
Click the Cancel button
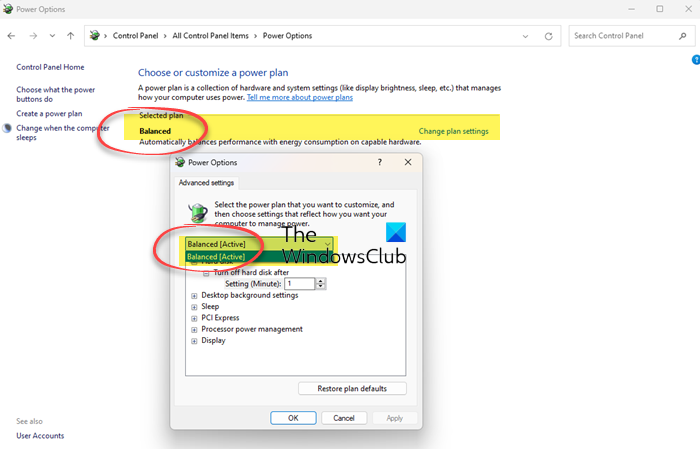[344, 418]
